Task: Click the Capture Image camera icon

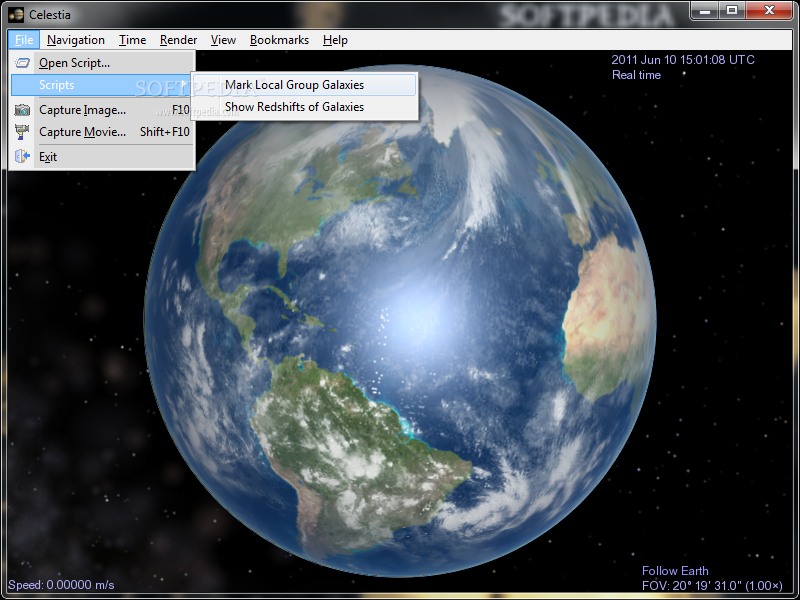Action: point(22,110)
